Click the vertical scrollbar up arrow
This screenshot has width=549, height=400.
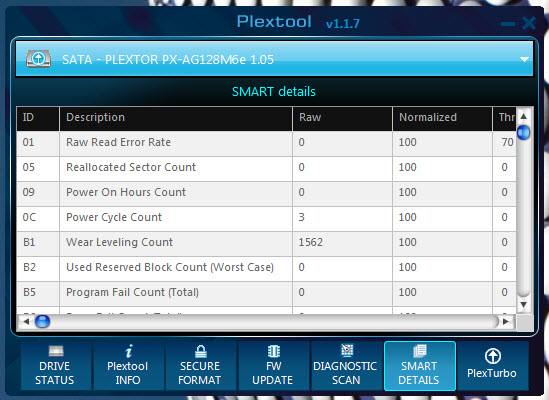click(523, 116)
